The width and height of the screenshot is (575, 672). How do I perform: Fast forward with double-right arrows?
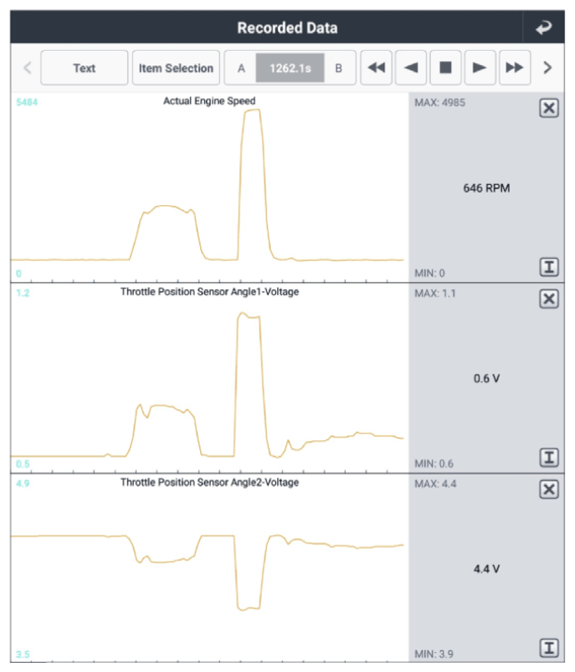coord(515,68)
